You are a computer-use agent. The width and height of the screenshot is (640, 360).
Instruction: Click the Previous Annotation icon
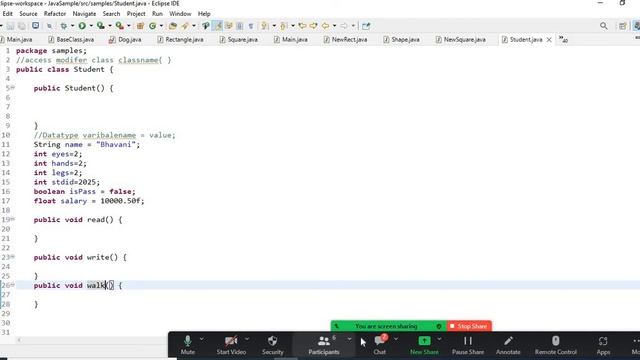283,26
